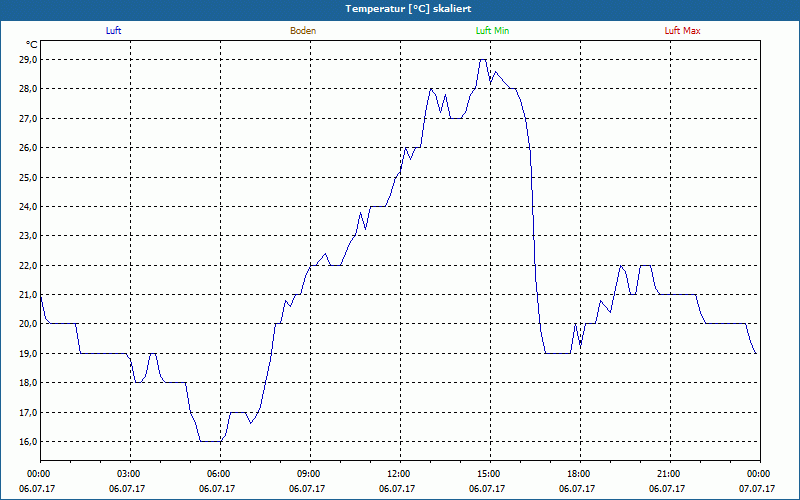Click the 23,0 y-axis value

(29, 236)
